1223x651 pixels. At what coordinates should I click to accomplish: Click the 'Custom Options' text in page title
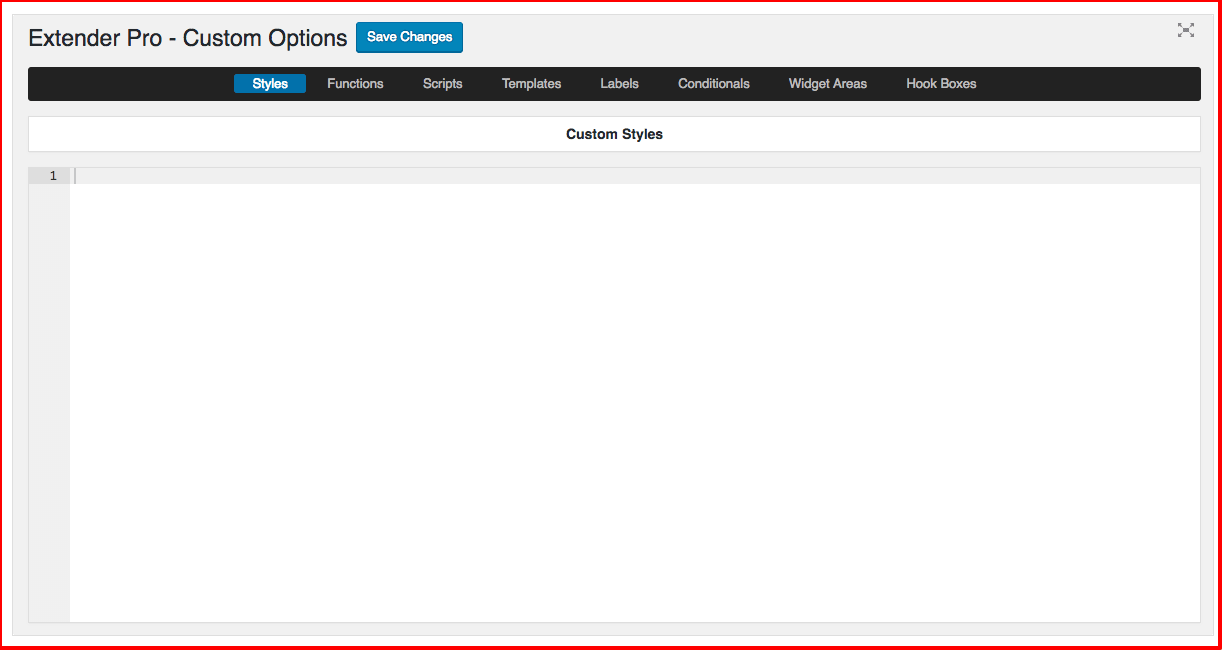(x=265, y=38)
